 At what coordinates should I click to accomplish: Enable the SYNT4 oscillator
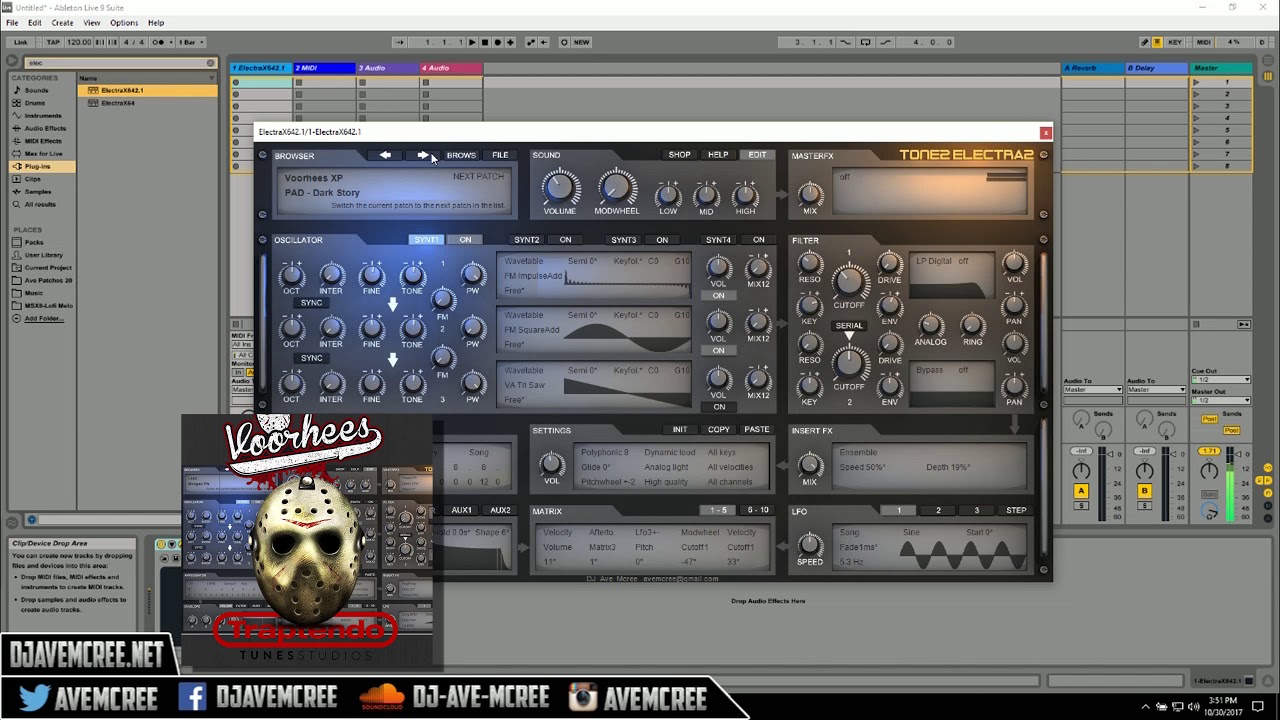(758, 239)
